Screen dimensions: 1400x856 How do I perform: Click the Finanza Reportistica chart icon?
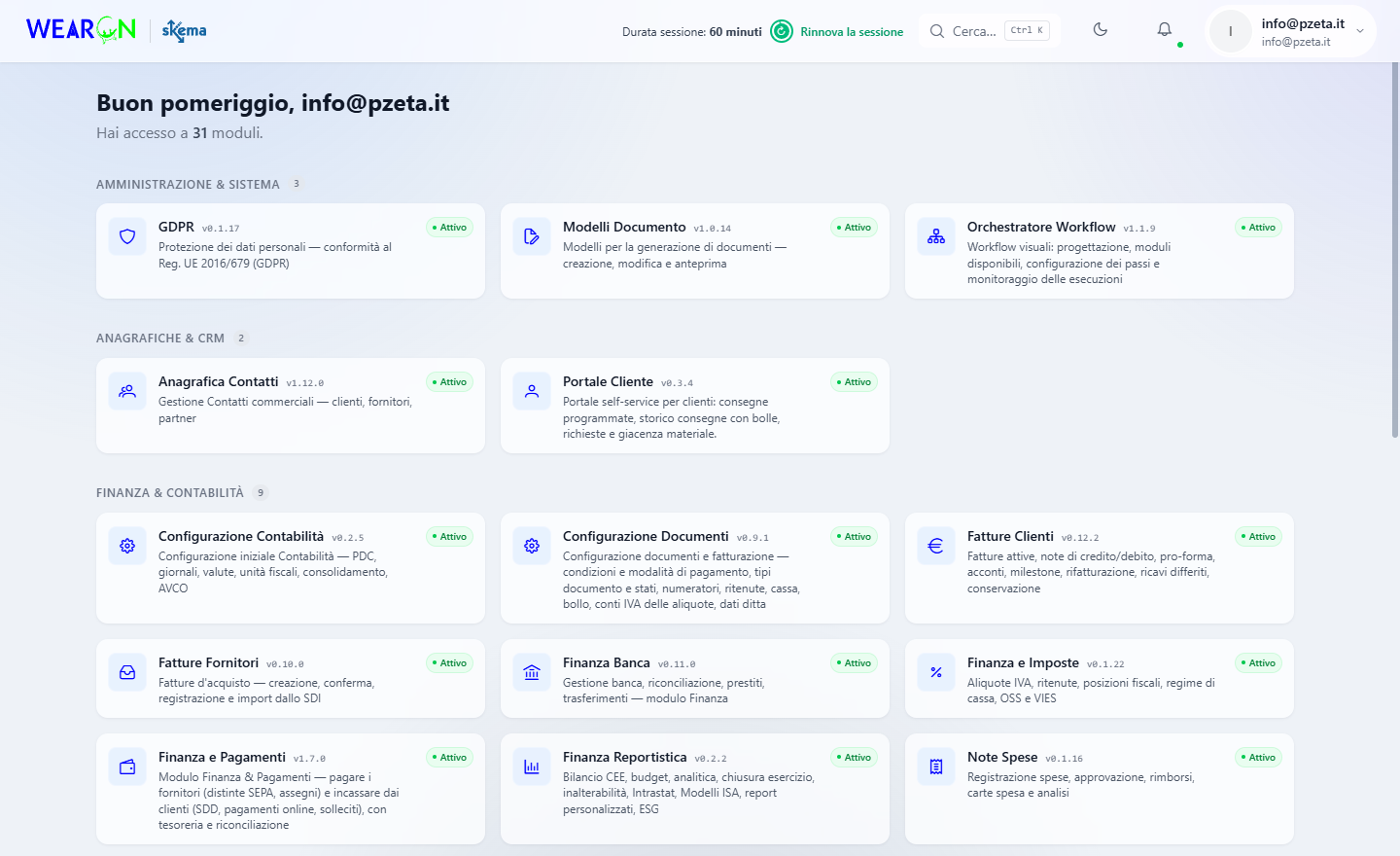tap(532, 767)
